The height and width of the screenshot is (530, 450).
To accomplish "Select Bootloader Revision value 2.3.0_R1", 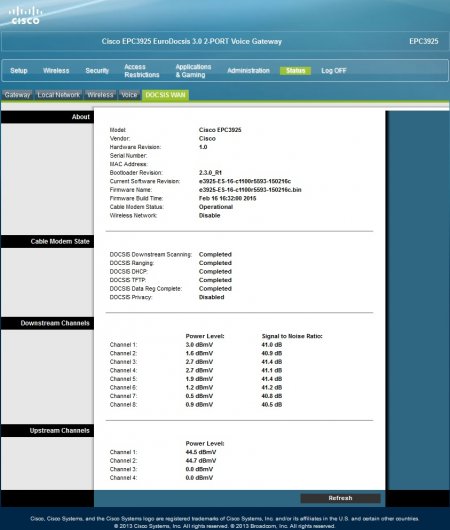I will tap(210, 173).
